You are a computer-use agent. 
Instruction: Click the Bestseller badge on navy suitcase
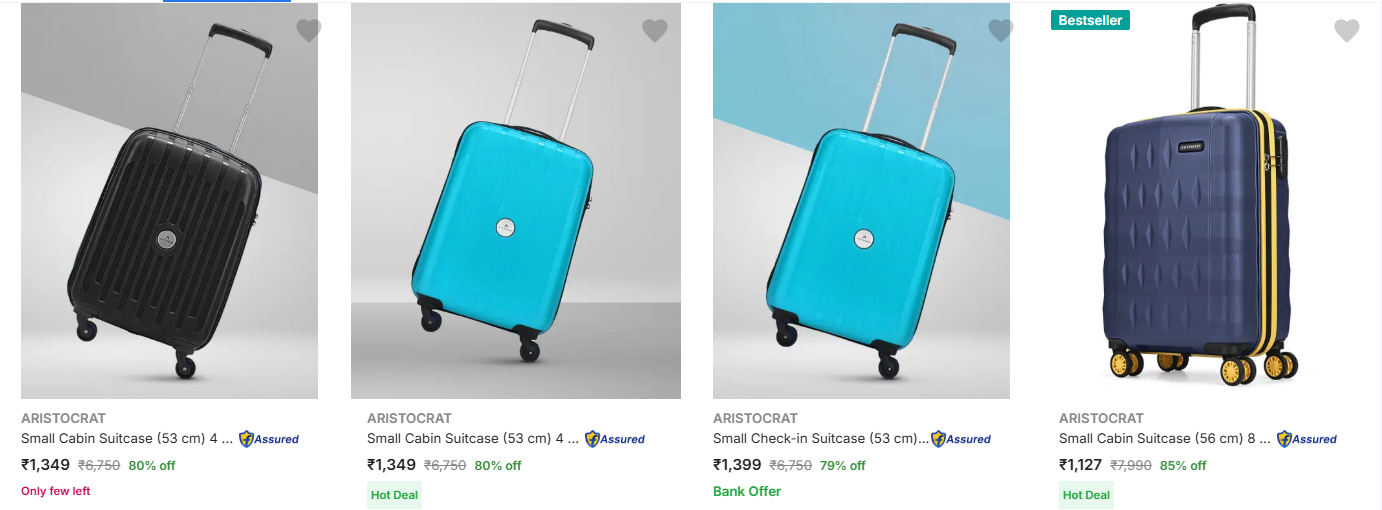point(1090,20)
